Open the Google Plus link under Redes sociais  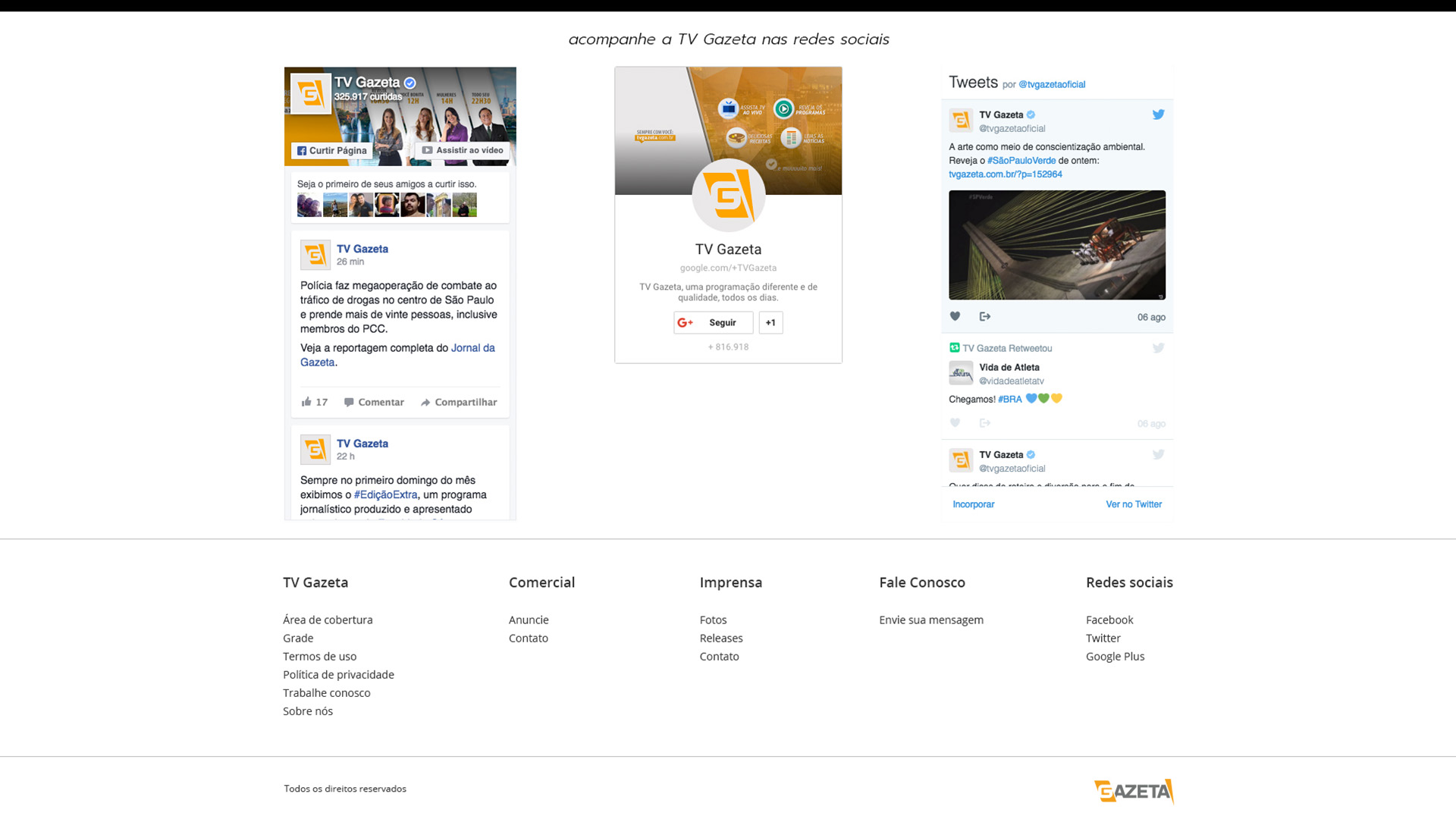coord(1115,656)
